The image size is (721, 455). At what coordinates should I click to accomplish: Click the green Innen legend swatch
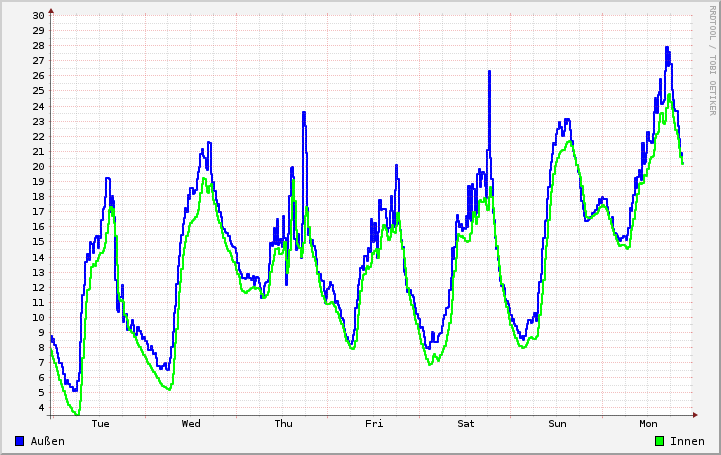[659, 441]
